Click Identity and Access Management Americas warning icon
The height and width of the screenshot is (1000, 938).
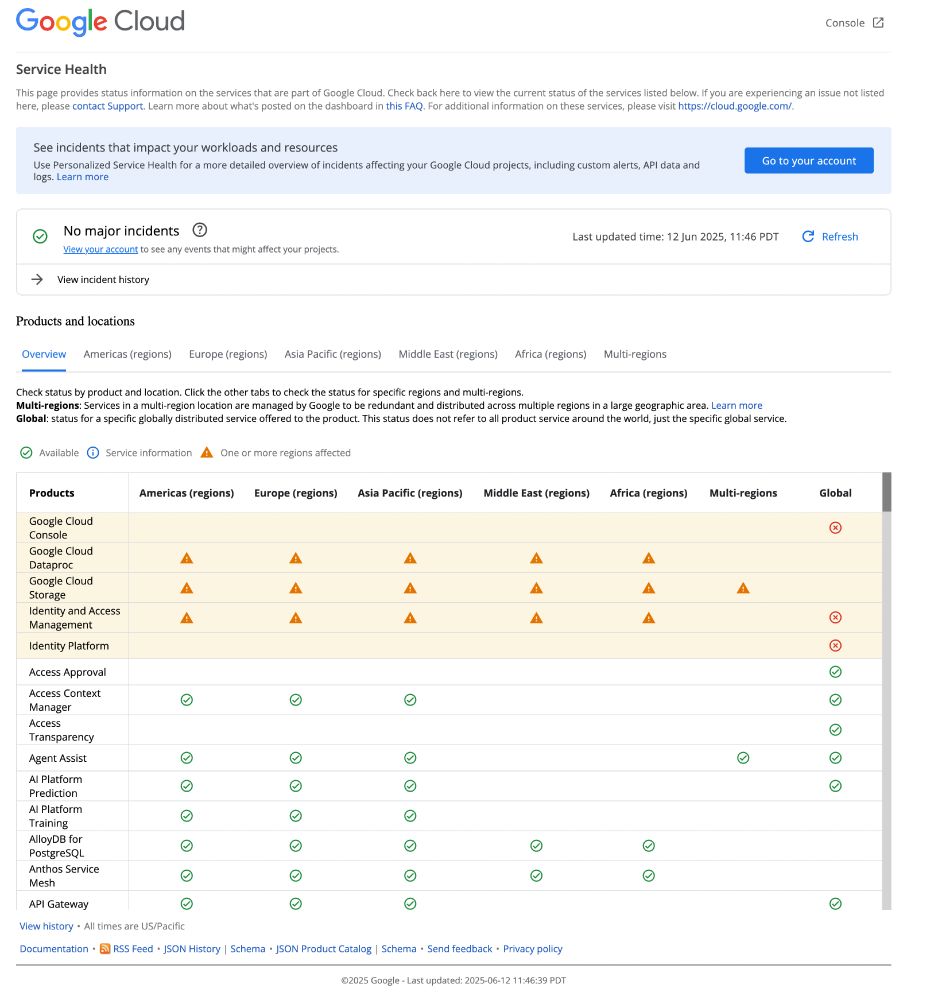[x=186, y=618]
